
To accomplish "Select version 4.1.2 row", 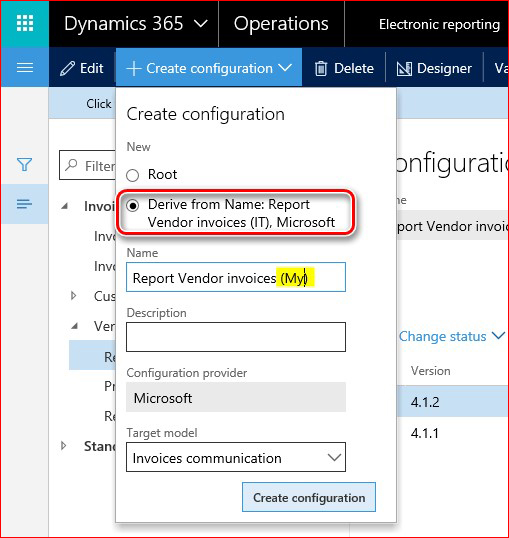I will 453,402.
